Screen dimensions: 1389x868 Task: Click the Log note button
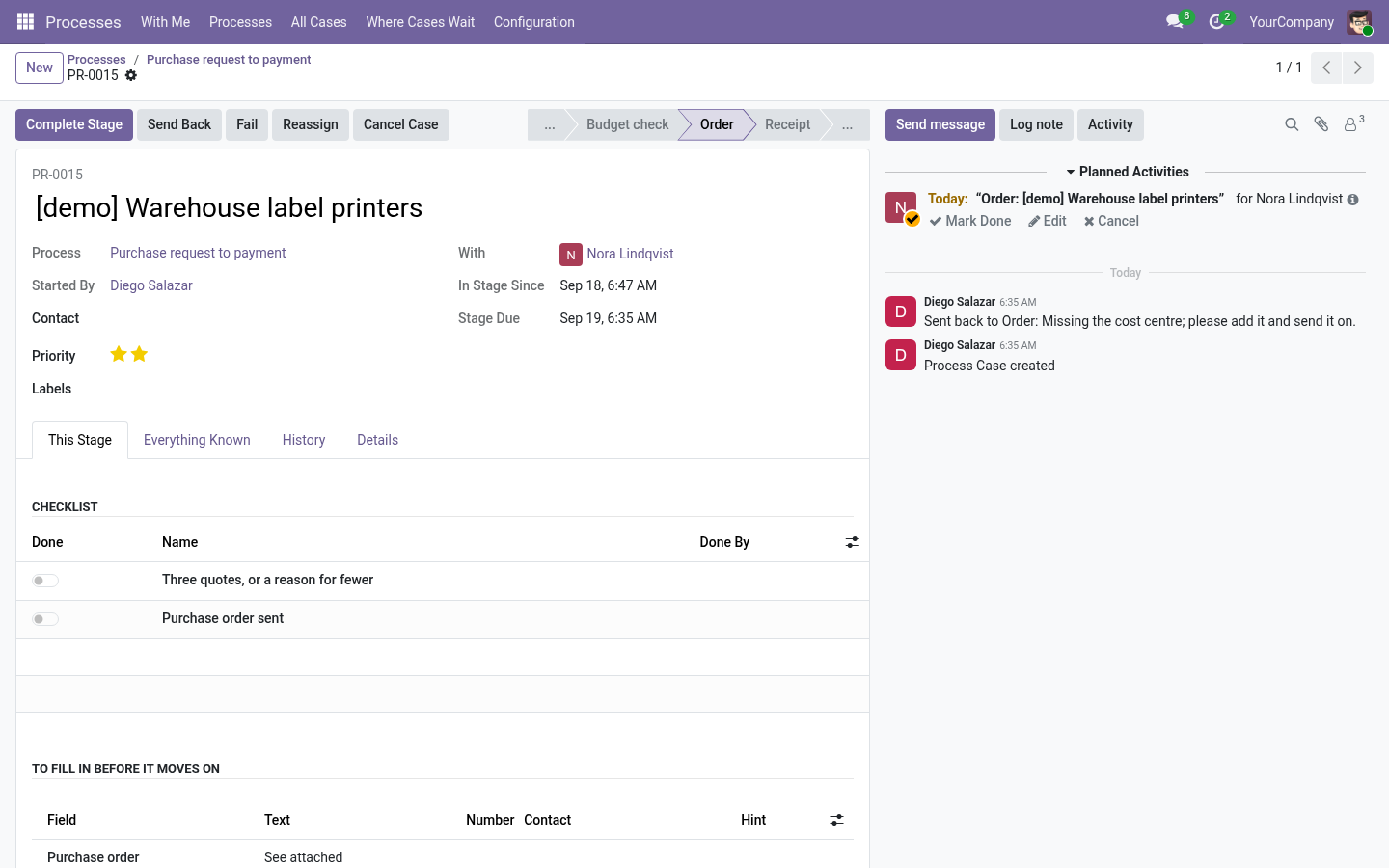(1036, 124)
